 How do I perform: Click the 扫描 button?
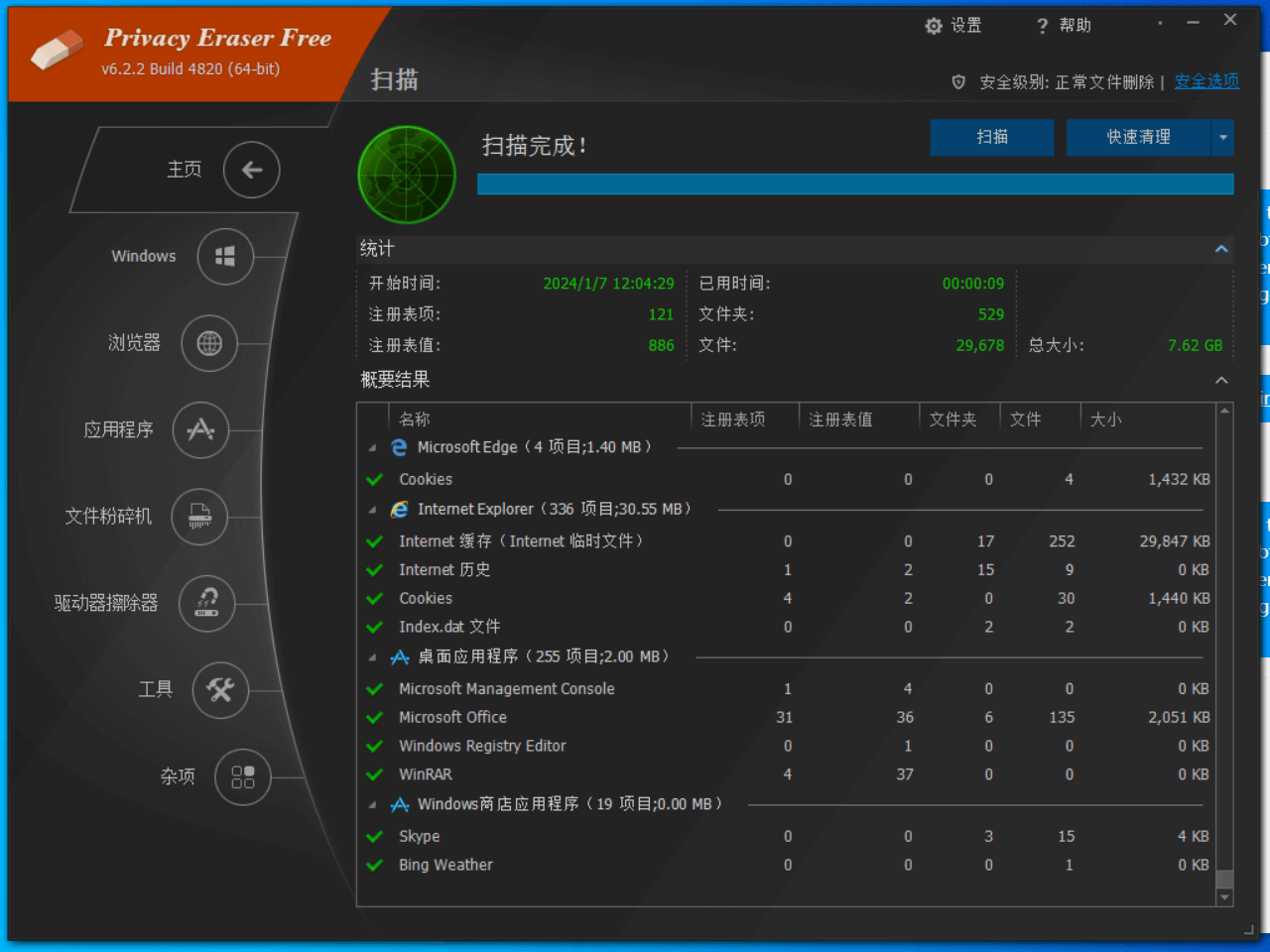point(992,138)
